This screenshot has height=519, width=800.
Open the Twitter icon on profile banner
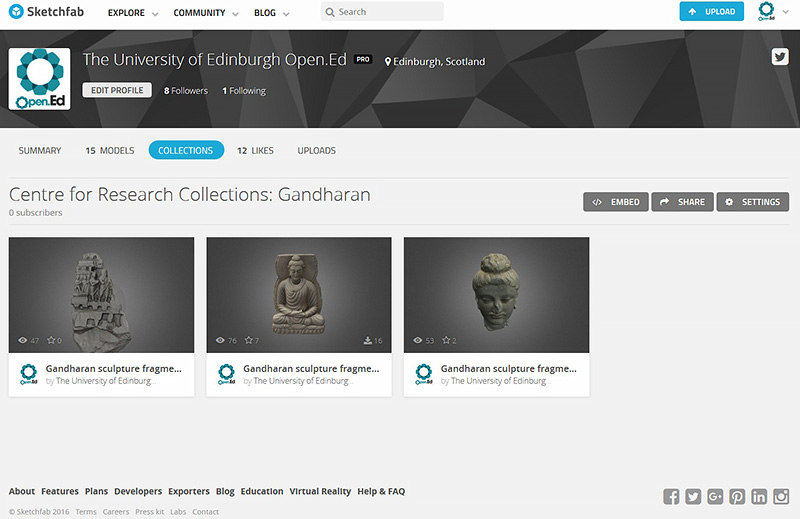(780, 57)
